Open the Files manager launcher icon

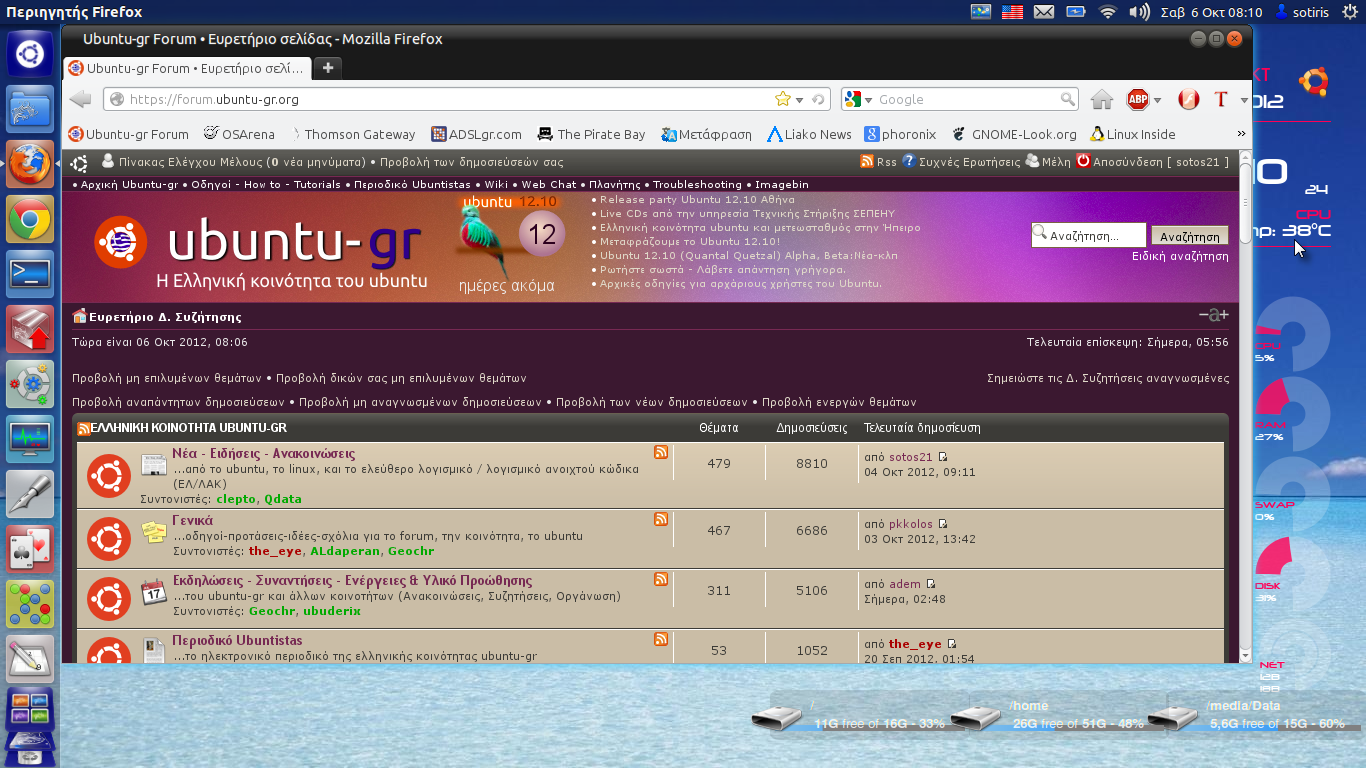point(29,109)
